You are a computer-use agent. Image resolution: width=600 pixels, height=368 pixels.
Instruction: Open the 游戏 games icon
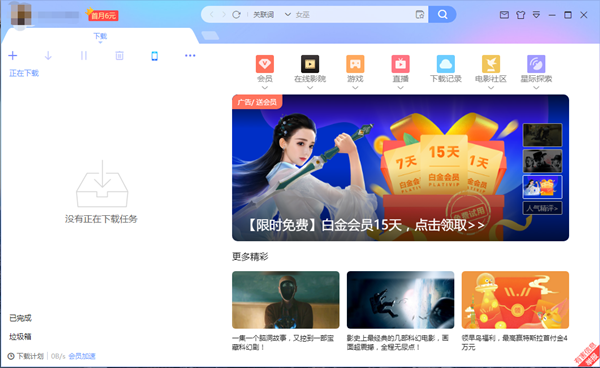[355, 64]
